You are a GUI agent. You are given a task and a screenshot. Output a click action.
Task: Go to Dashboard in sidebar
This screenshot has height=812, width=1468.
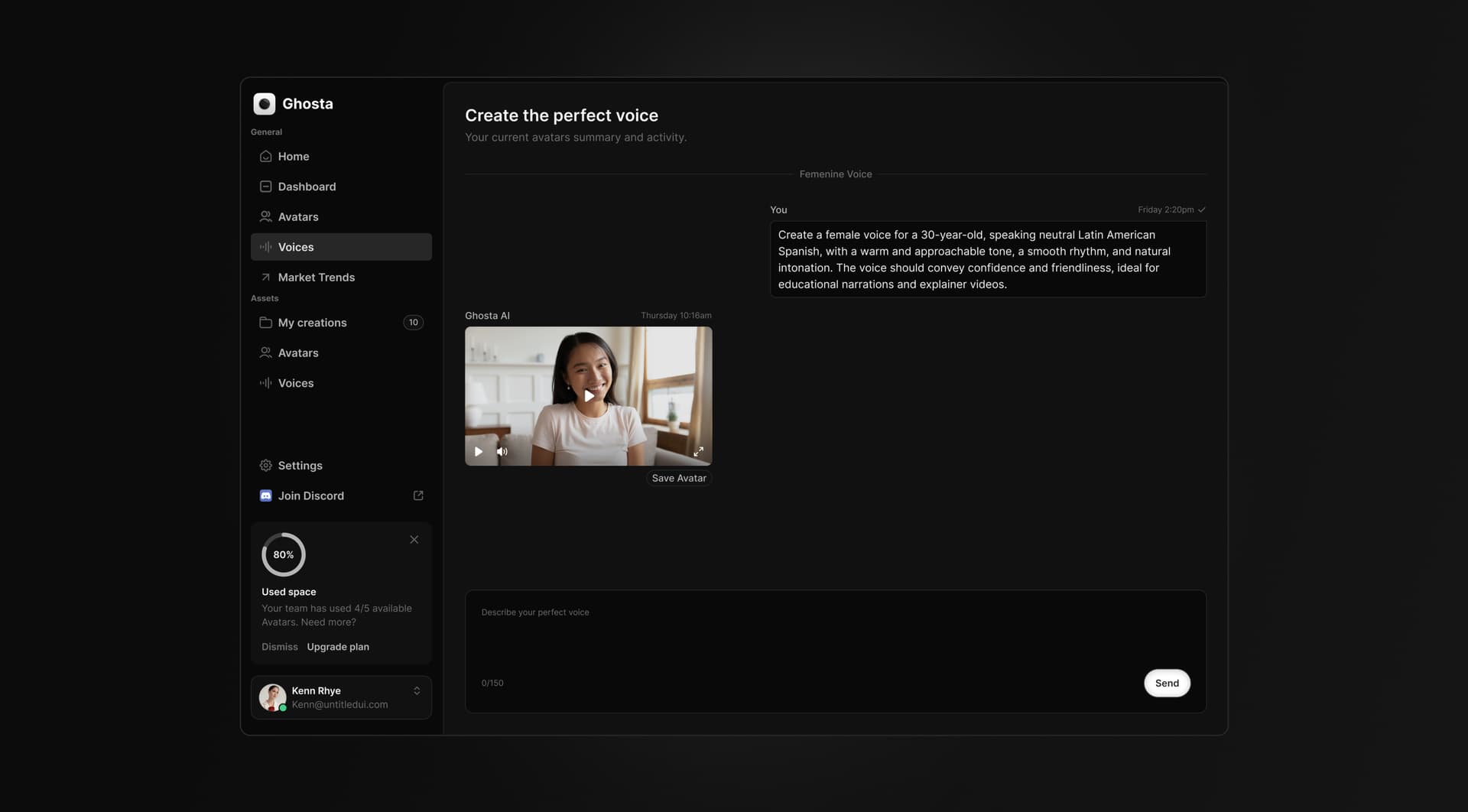tap(307, 187)
